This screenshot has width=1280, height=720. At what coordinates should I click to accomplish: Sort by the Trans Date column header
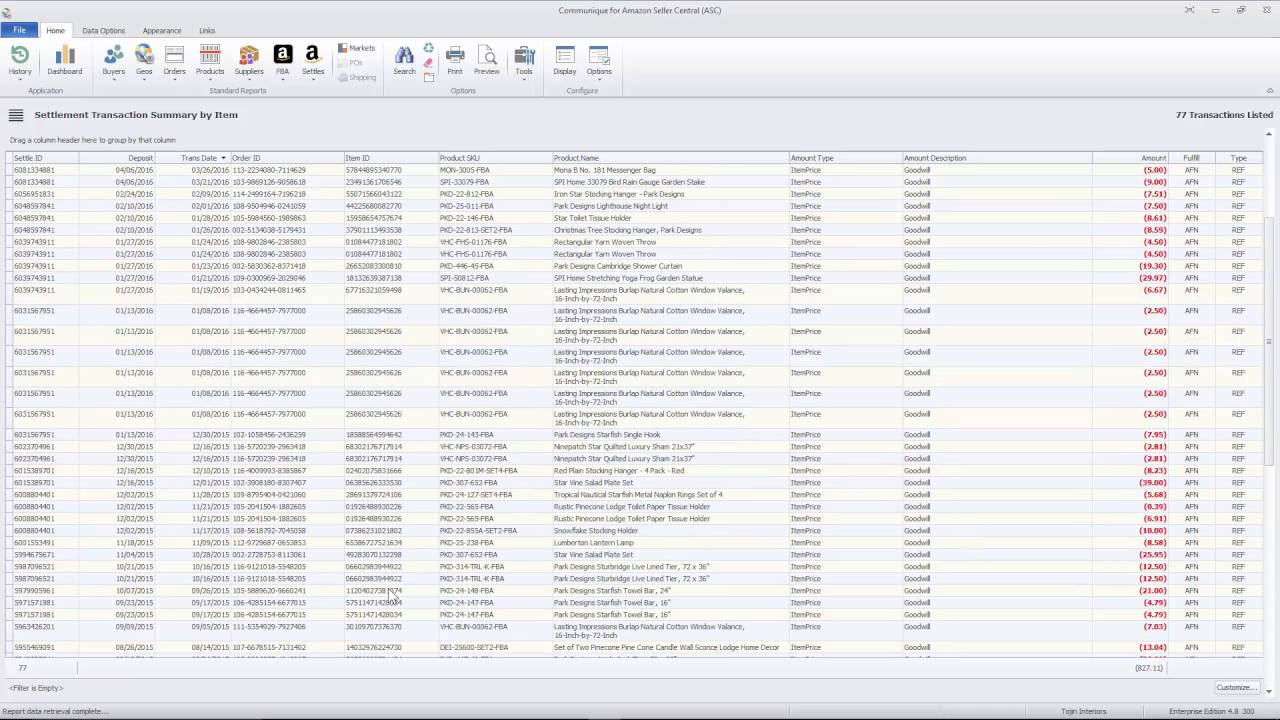click(193, 158)
